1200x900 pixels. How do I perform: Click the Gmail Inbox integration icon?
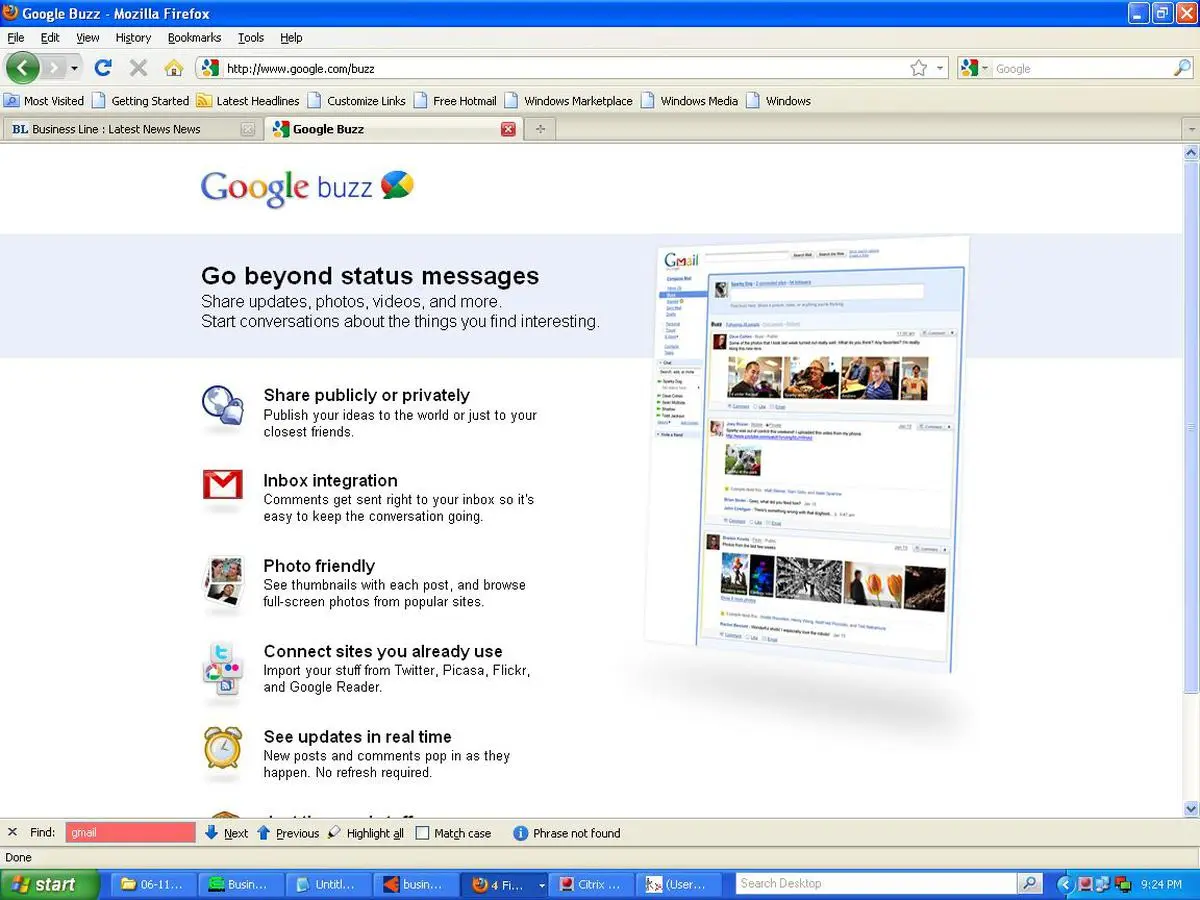tap(222, 485)
